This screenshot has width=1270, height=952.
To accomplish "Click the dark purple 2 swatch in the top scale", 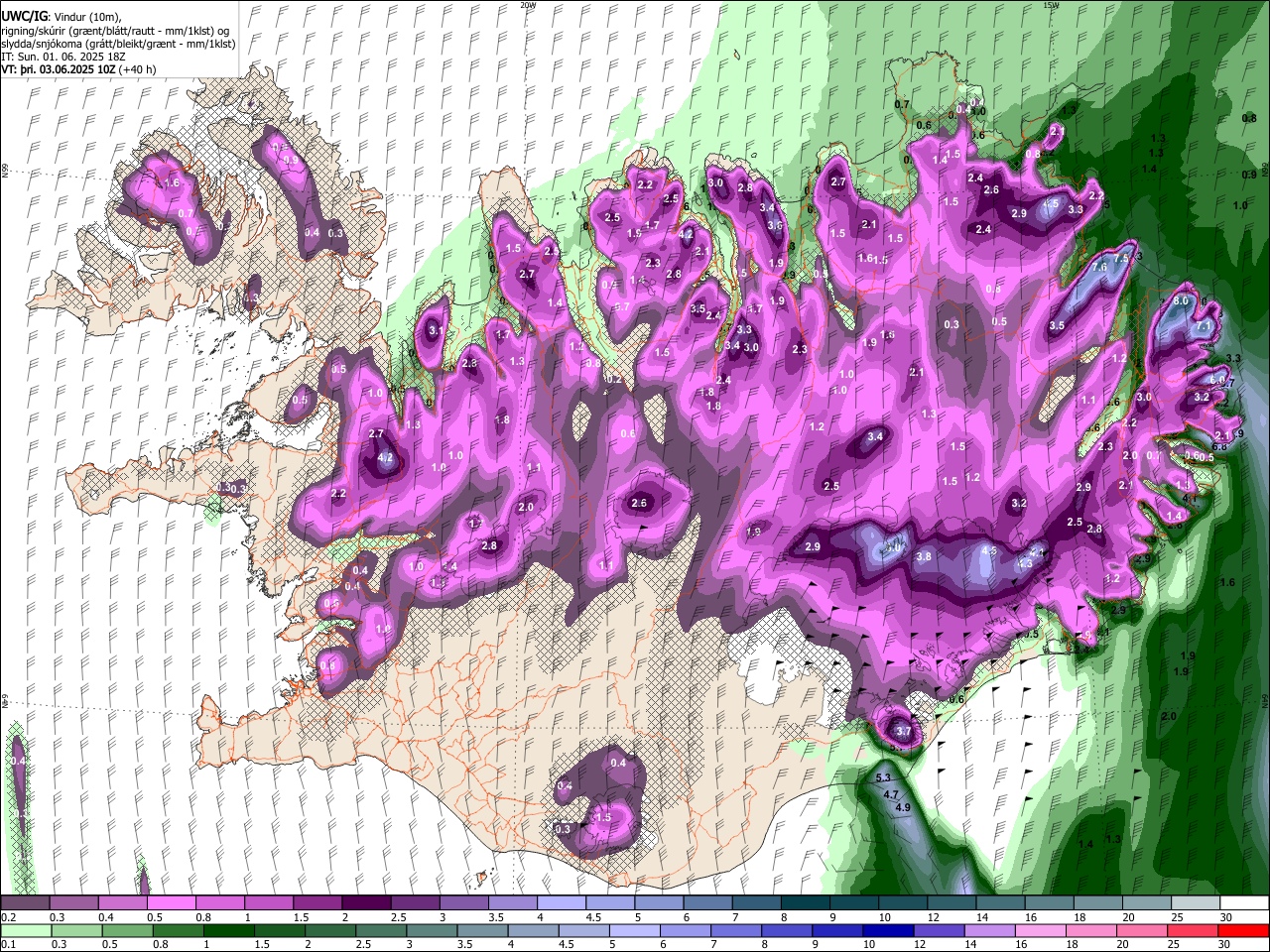I will click(366, 903).
